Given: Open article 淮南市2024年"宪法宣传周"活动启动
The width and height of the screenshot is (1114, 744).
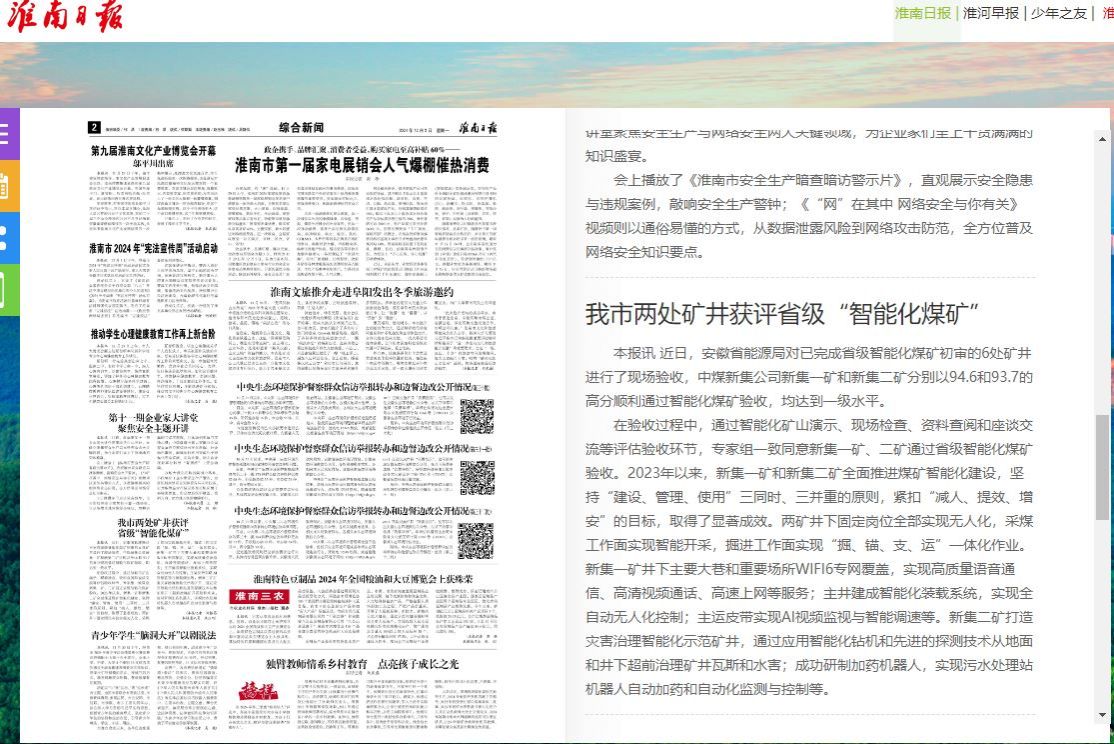Looking at the screenshot, I should (x=153, y=248).
